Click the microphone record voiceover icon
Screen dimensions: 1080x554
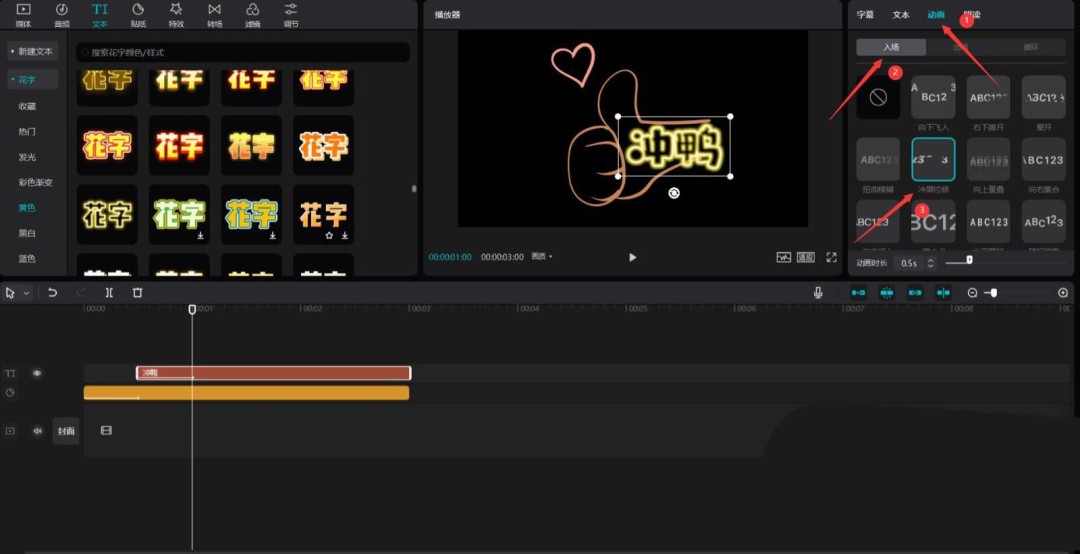(818, 293)
